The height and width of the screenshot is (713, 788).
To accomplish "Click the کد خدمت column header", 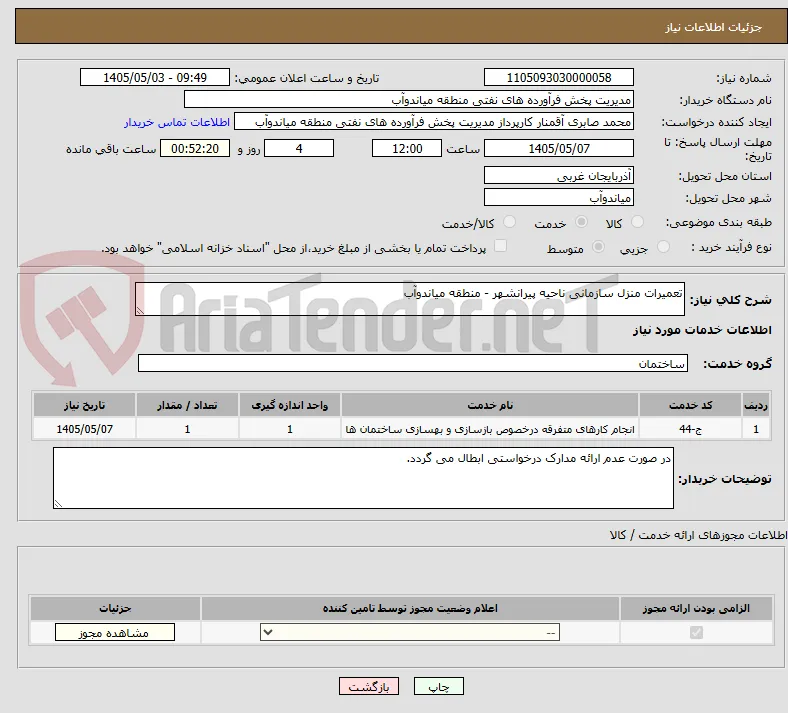I will (x=691, y=405).
